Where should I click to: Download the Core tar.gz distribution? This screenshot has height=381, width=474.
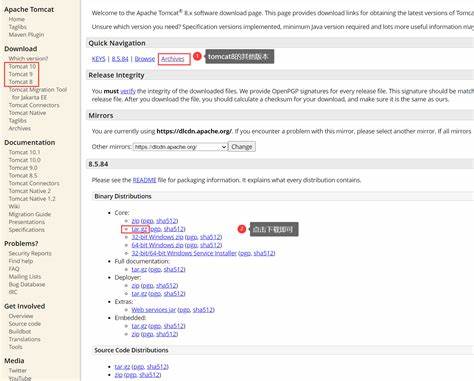point(139,229)
